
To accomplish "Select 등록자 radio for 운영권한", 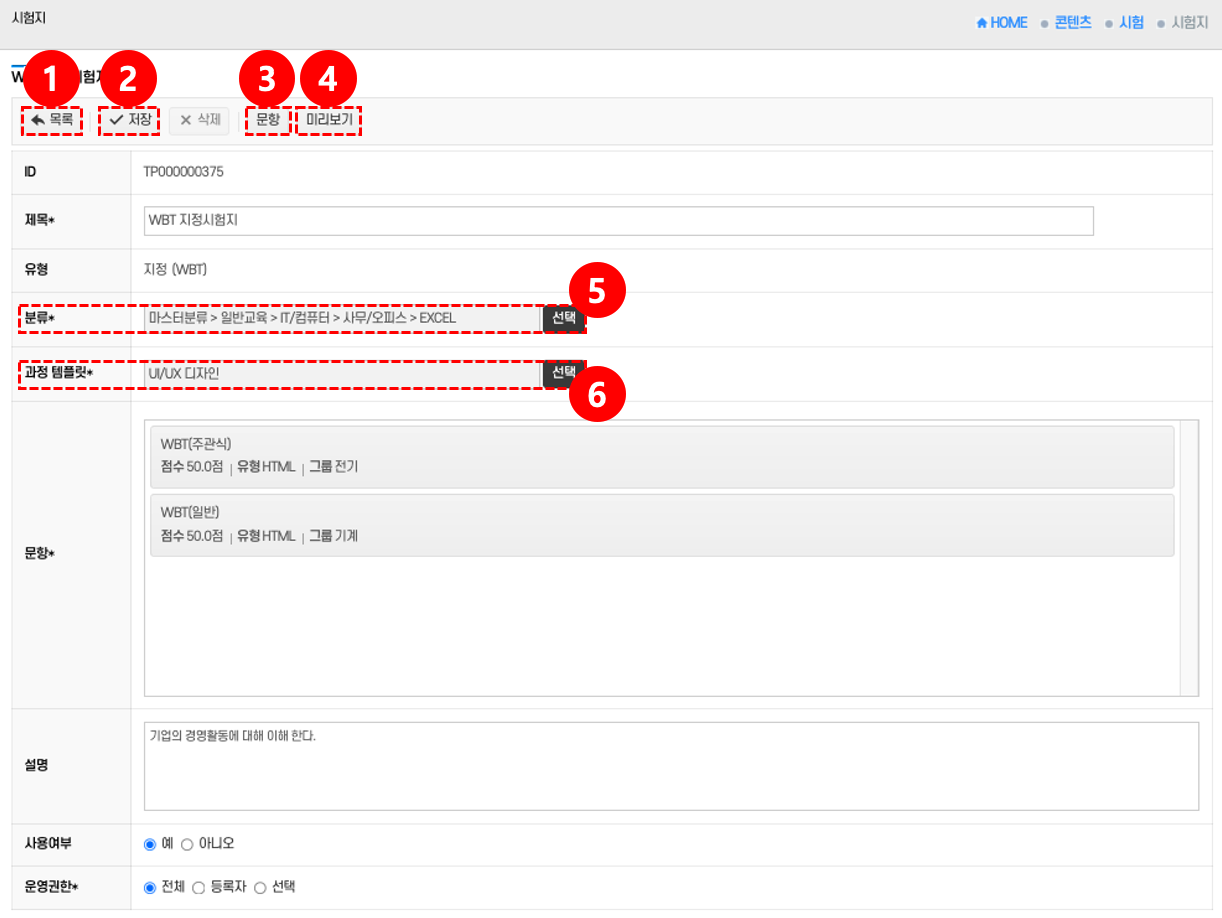I will point(198,887).
